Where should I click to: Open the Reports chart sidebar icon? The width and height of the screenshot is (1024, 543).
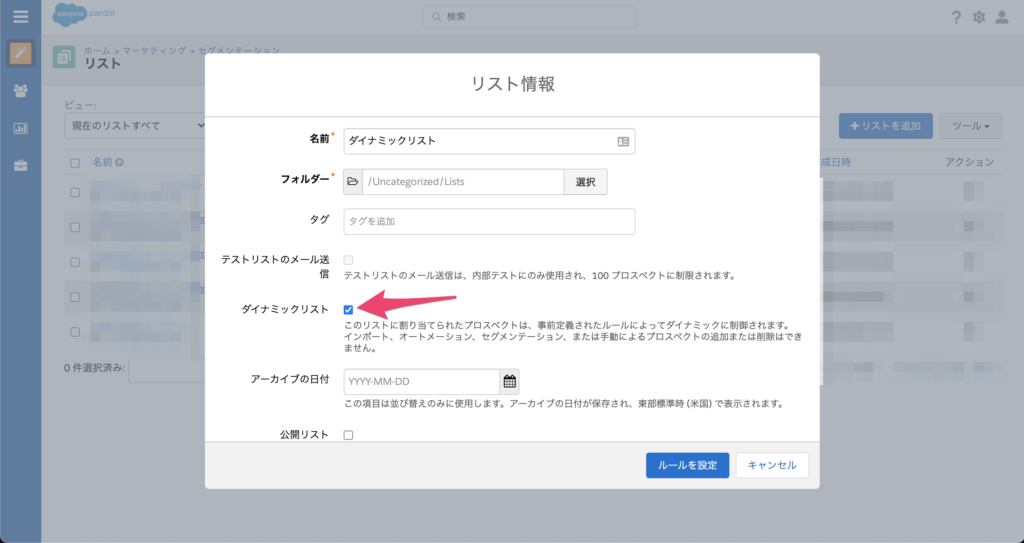pos(20,128)
